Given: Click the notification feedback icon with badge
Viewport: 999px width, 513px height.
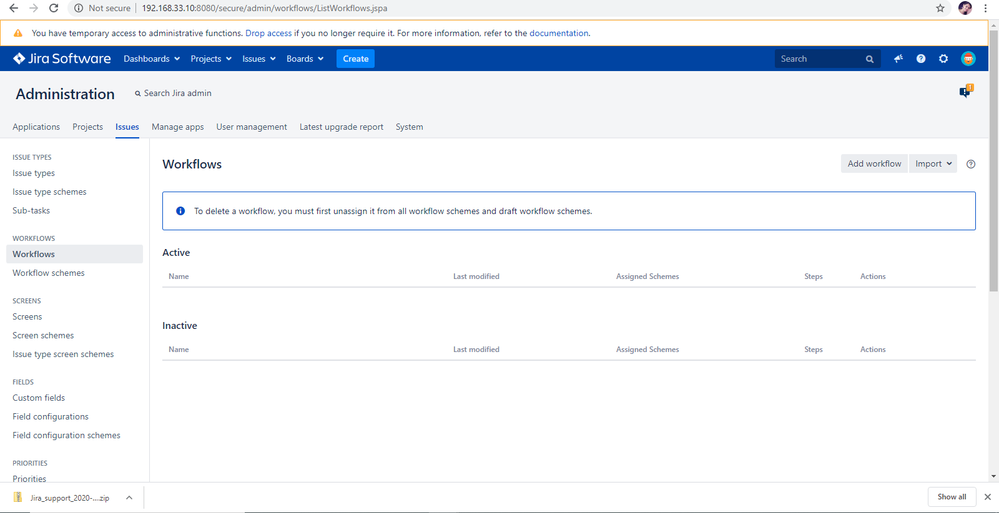Looking at the screenshot, I should (x=966, y=91).
